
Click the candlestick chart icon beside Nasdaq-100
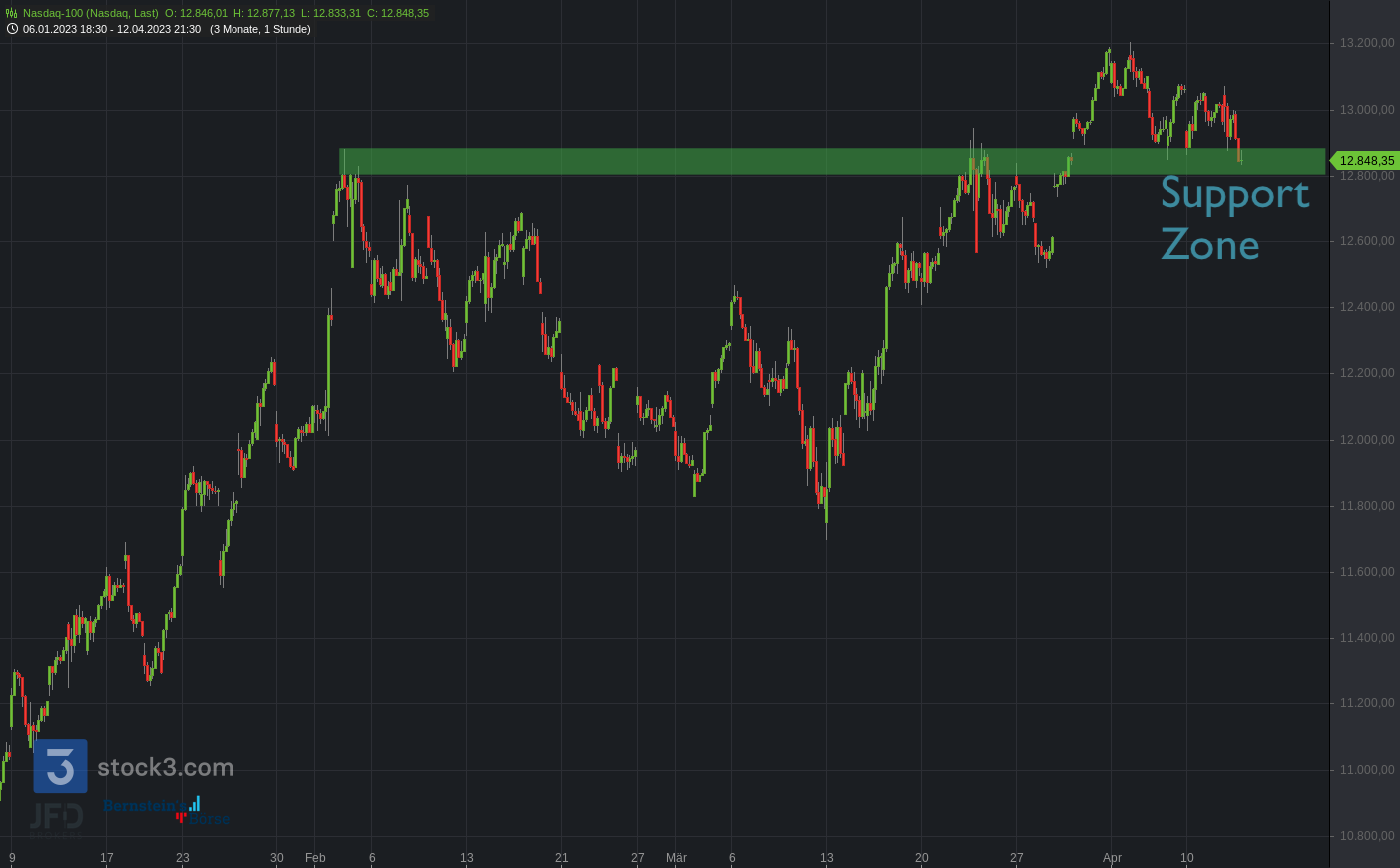[12, 13]
